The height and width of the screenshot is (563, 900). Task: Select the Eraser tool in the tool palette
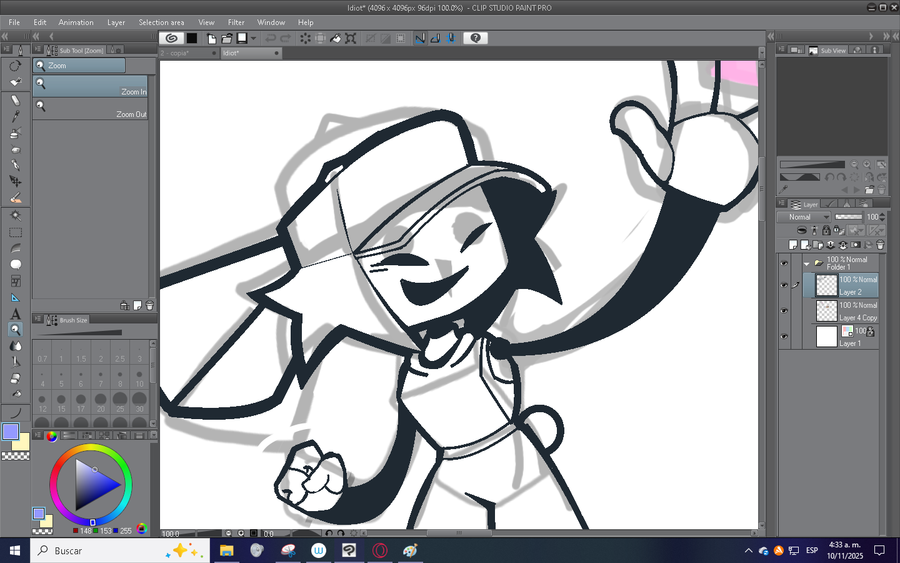coord(15,100)
